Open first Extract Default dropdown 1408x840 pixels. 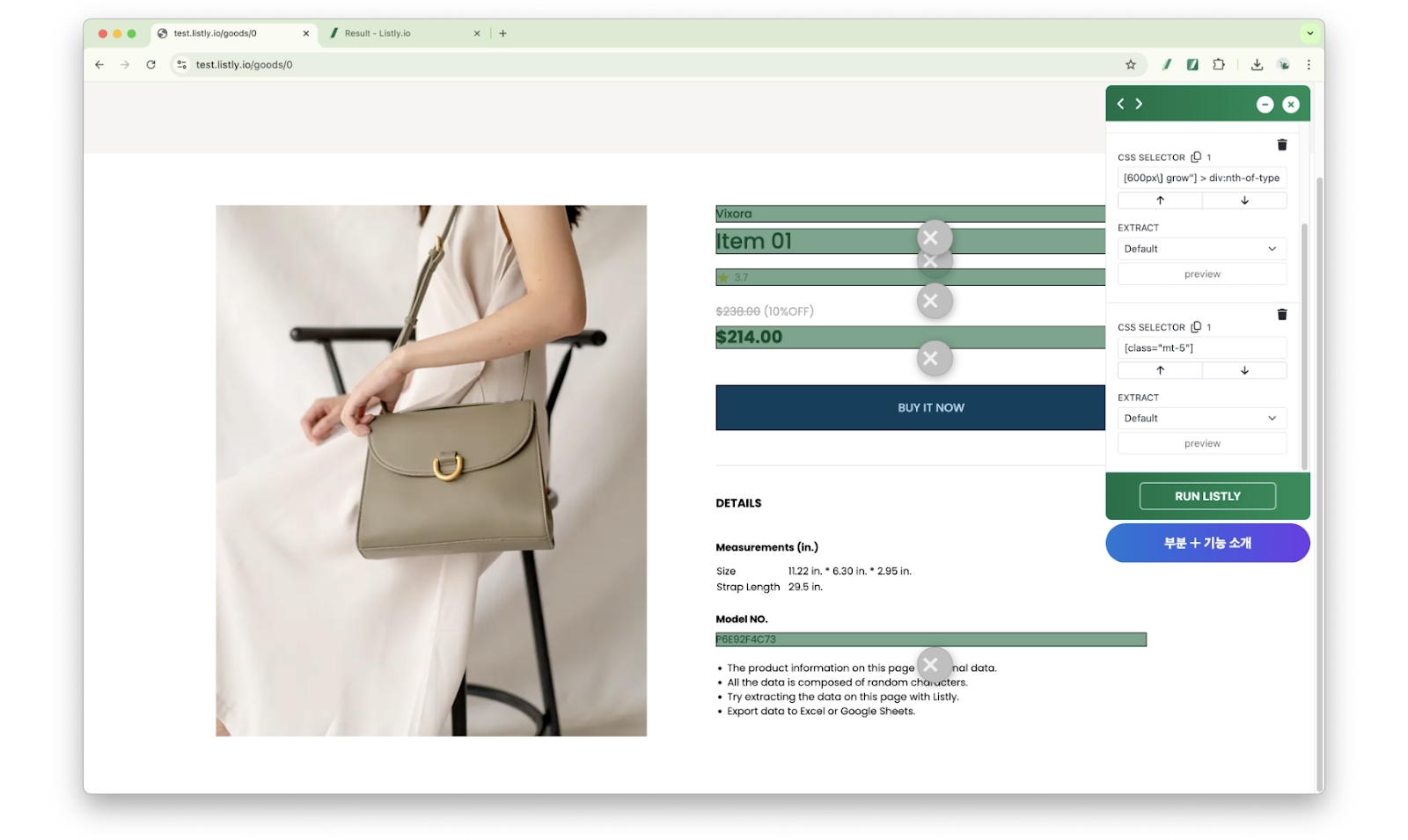(x=1201, y=249)
